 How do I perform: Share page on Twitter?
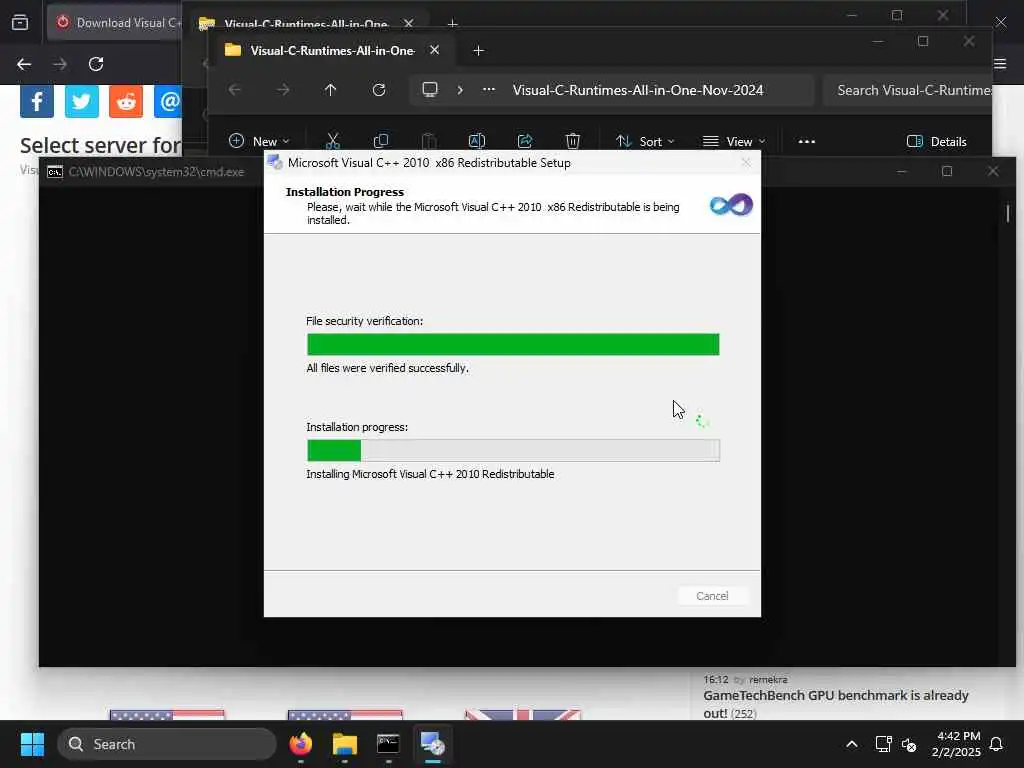pos(82,101)
